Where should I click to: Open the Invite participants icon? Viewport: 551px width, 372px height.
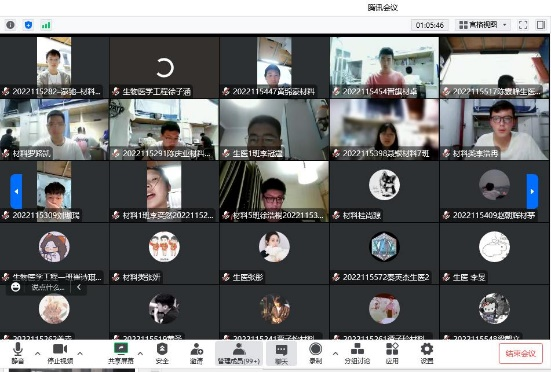coord(196,353)
